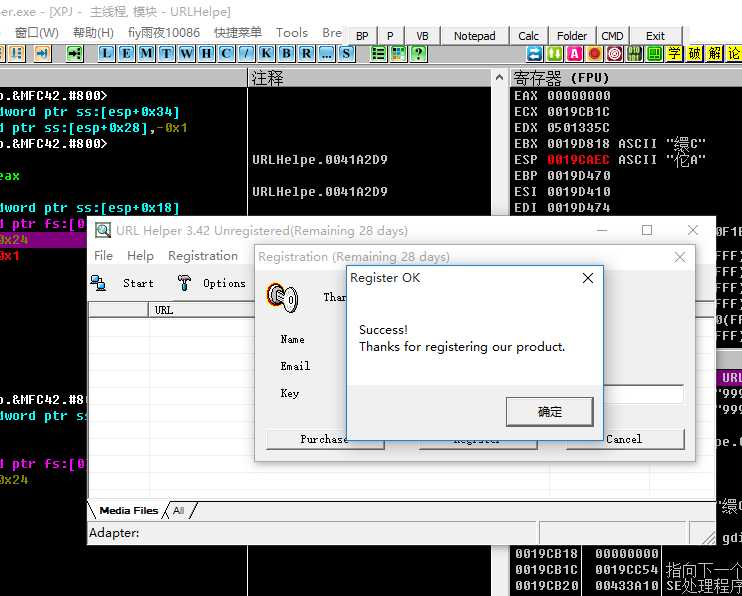Open the K call stack button
Viewport: 742px width, 596px height.
point(266,53)
